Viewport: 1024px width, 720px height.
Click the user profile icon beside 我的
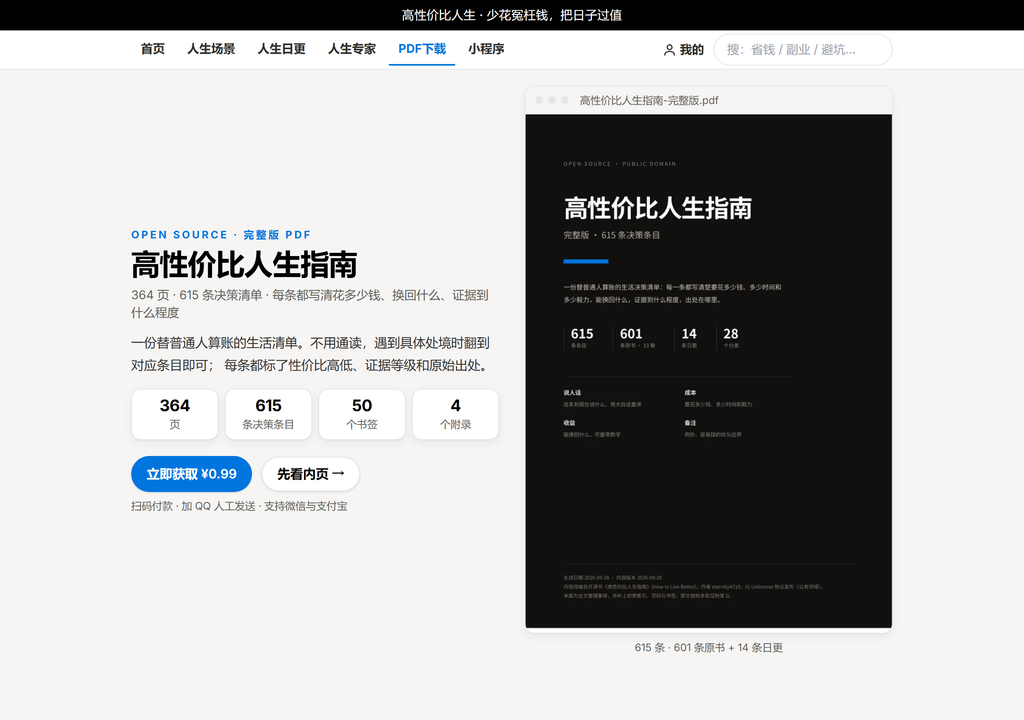669,50
